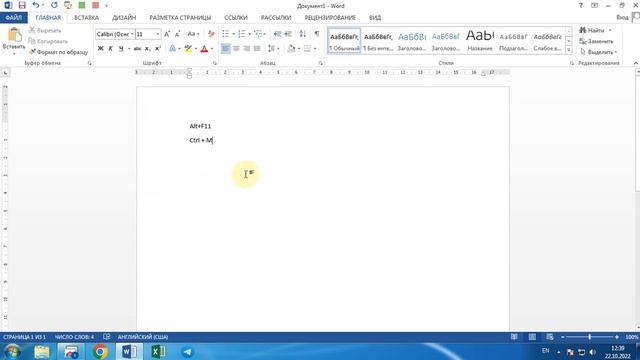Apply the Название style

click(480, 41)
